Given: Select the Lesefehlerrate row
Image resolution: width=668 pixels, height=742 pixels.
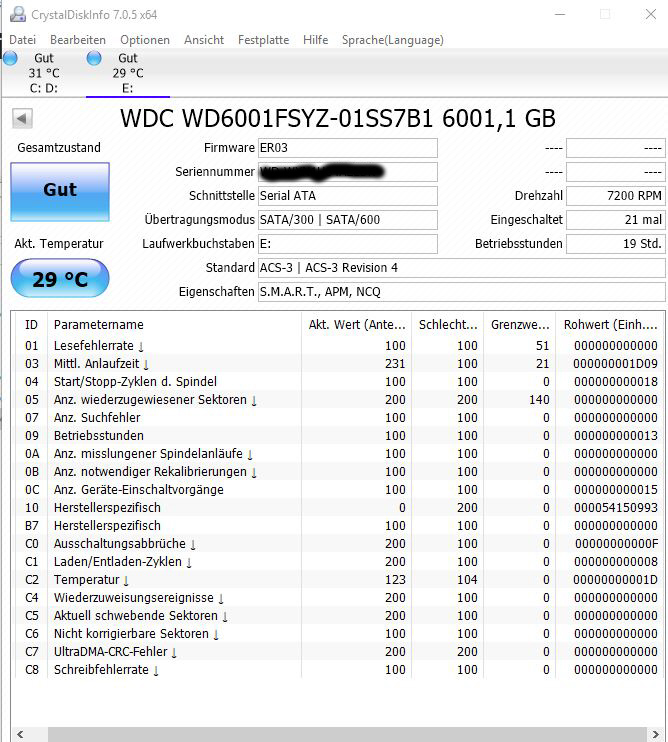Looking at the screenshot, I should coord(339,345).
